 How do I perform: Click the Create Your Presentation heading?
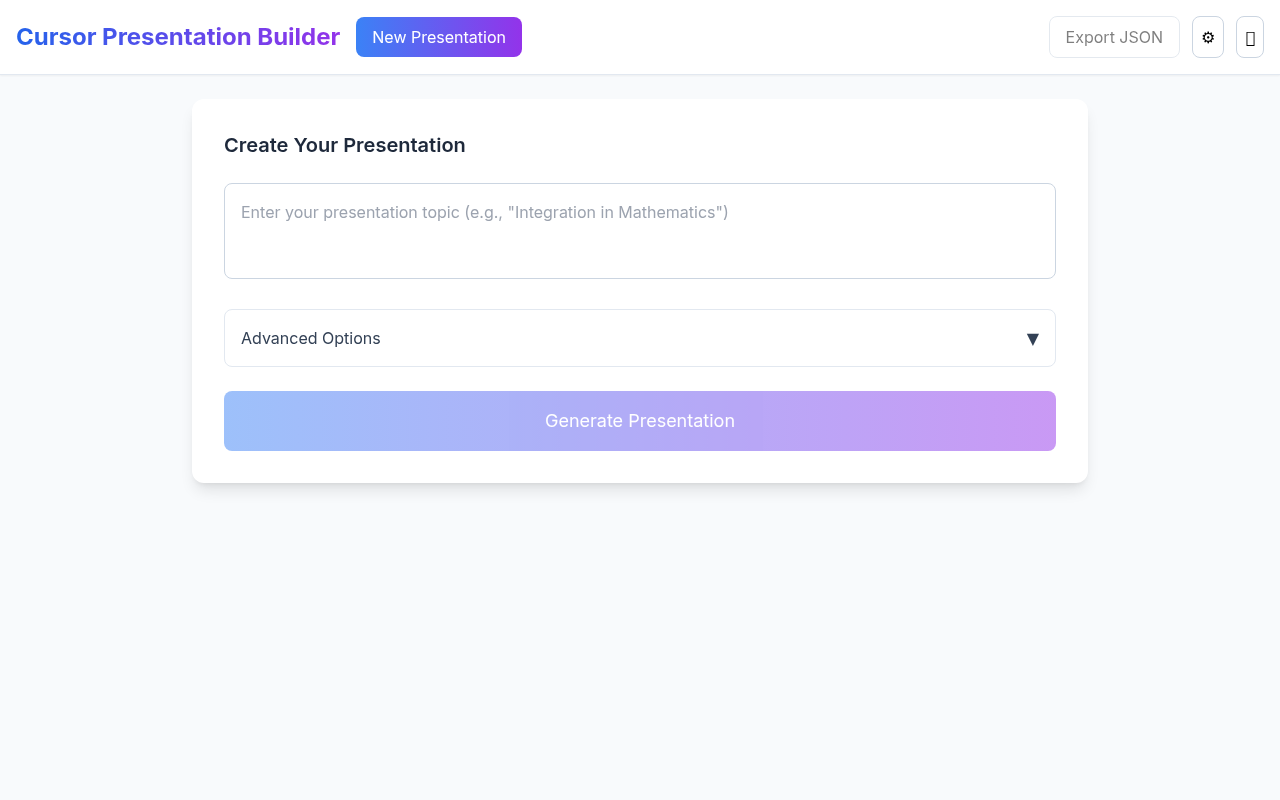[345, 145]
